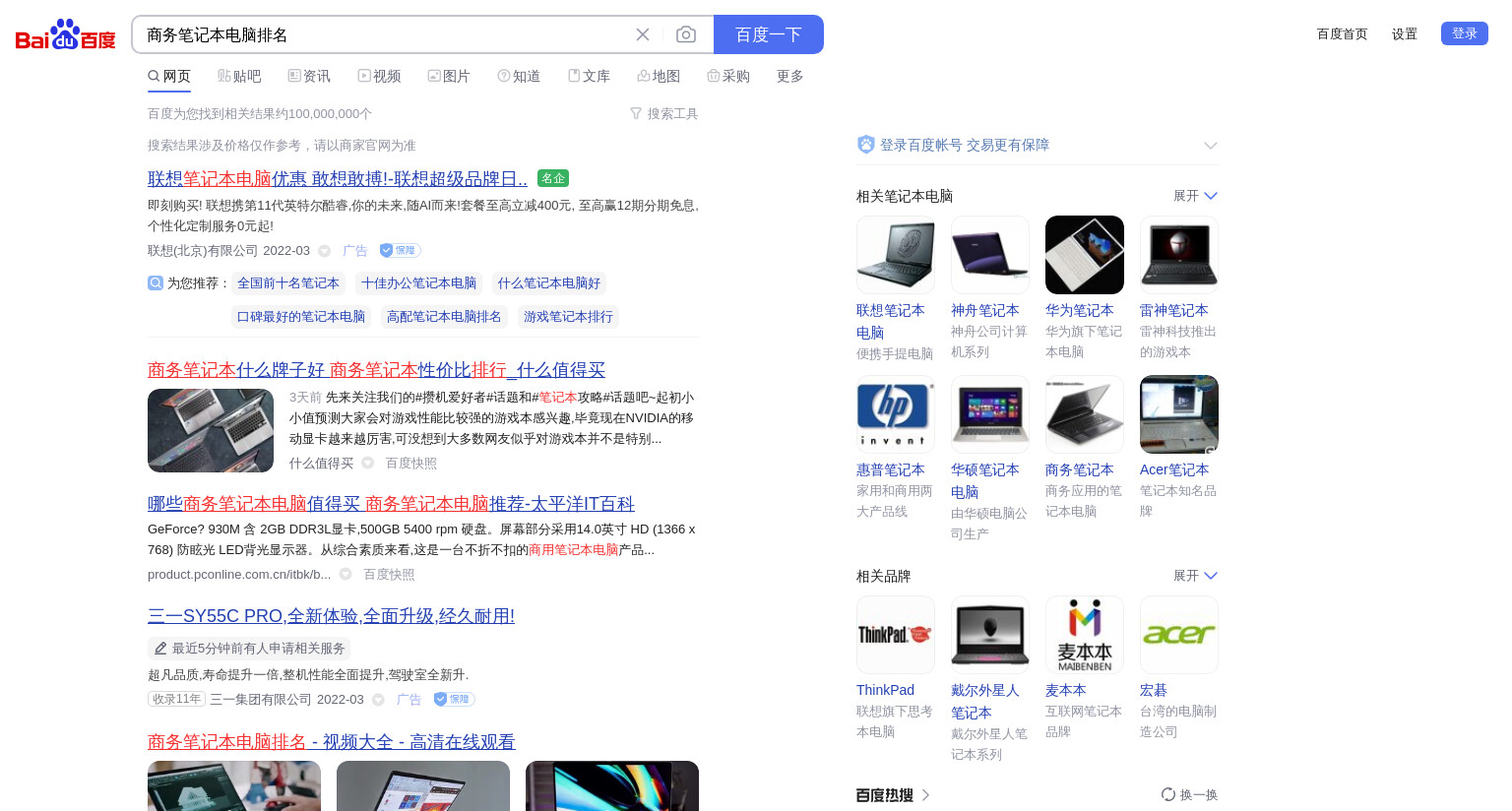Open the 文库 tab
The height and width of the screenshot is (811, 1512).
click(589, 76)
